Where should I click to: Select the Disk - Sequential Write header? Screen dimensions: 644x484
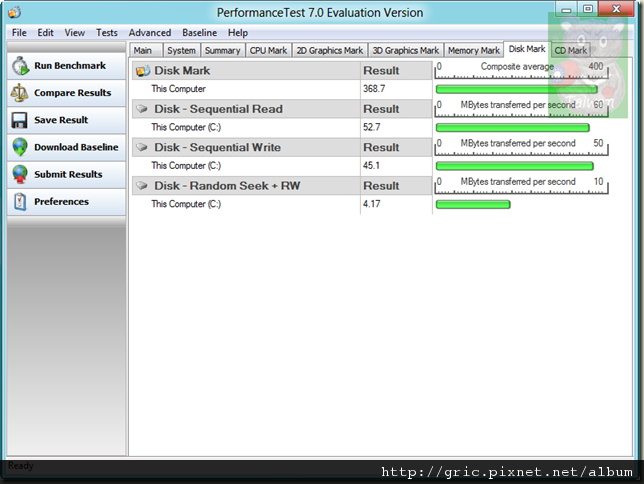click(217, 147)
